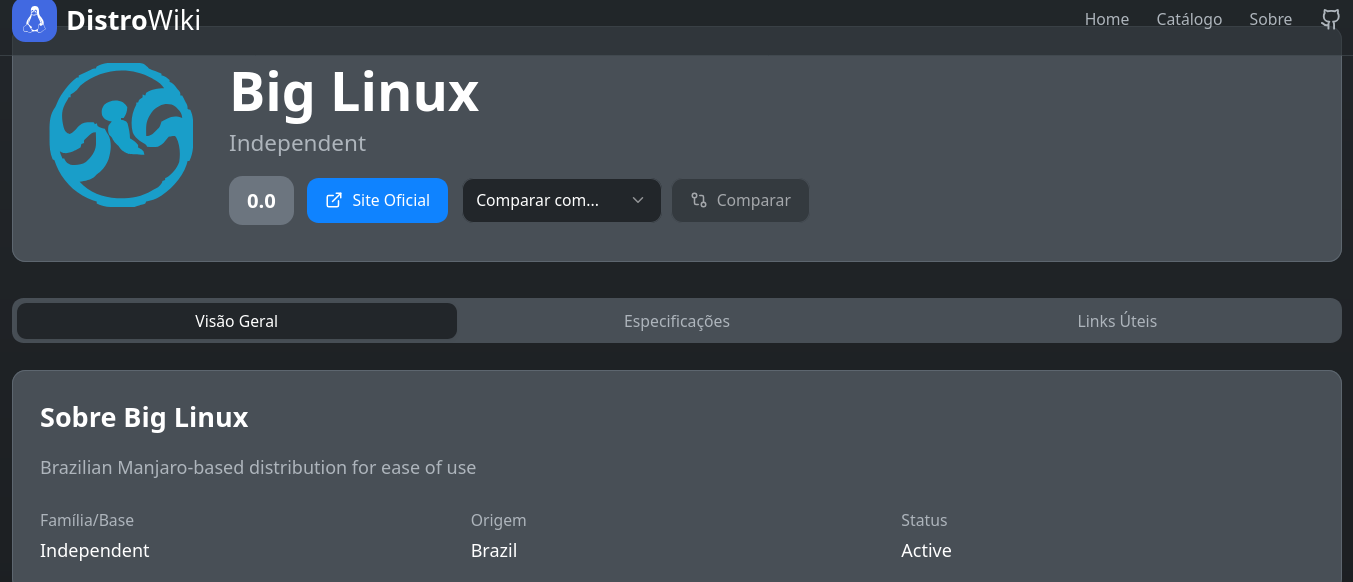Click the Brazil origin value
This screenshot has height=582, width=1353.
494,550
